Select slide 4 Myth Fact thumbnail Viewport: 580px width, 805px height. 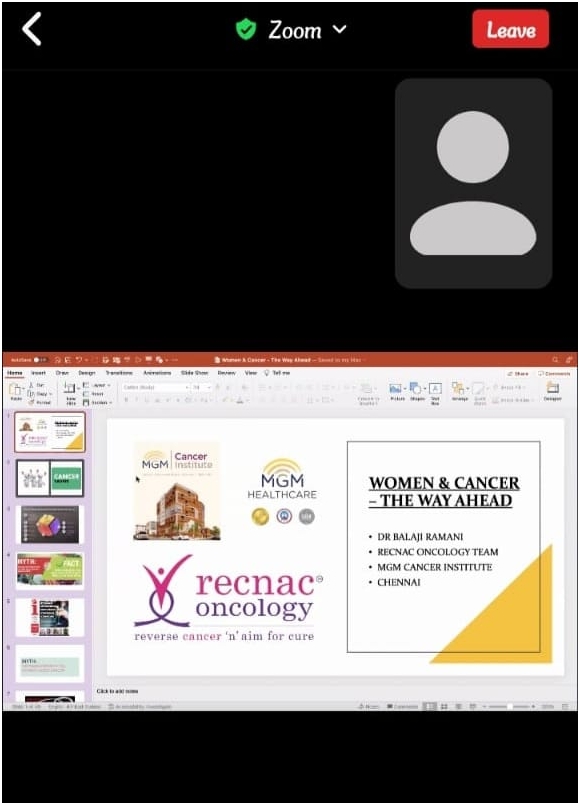click(50, 570)
